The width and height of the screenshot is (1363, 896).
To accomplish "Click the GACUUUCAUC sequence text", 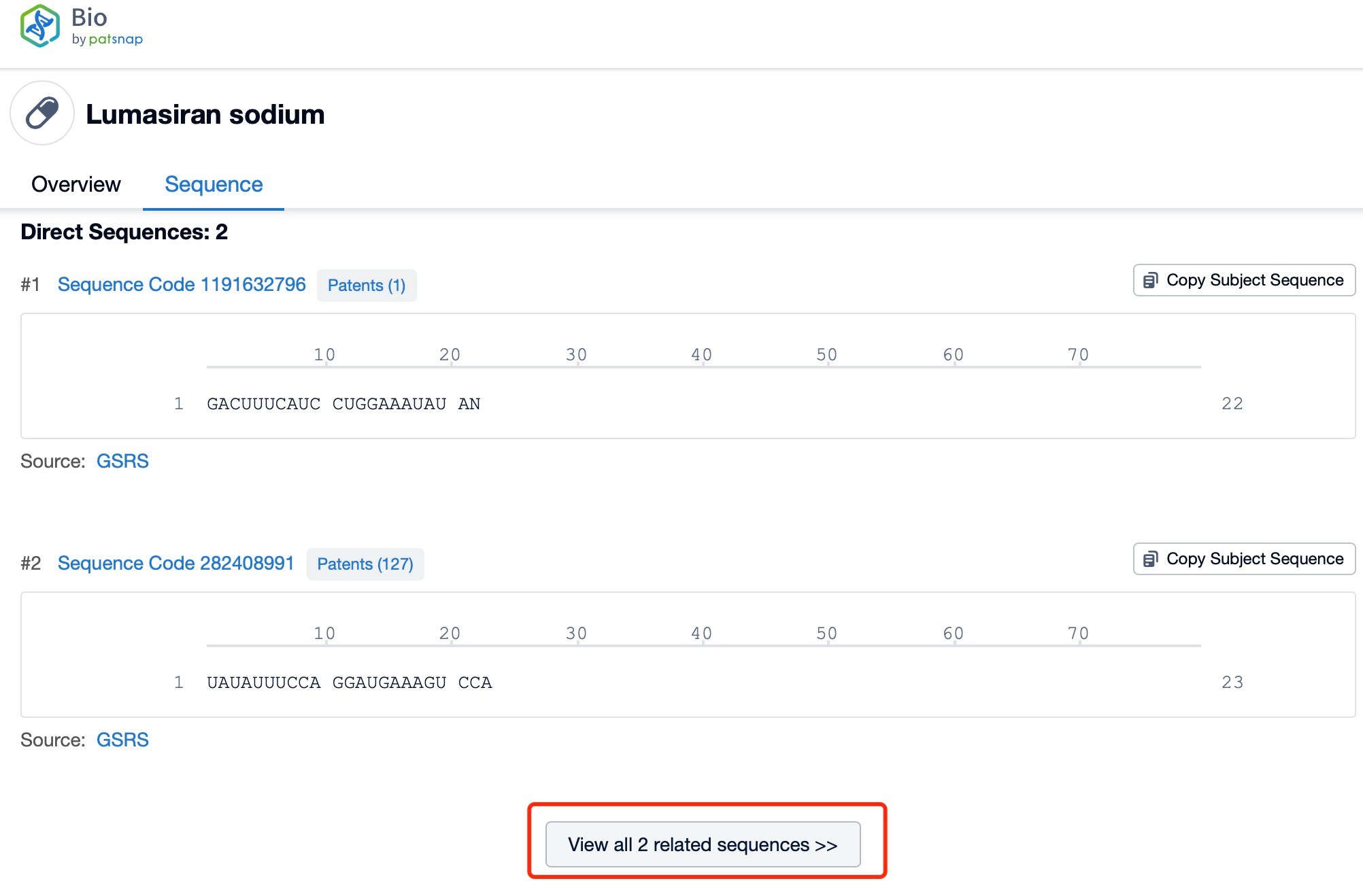I will point(263,404).
